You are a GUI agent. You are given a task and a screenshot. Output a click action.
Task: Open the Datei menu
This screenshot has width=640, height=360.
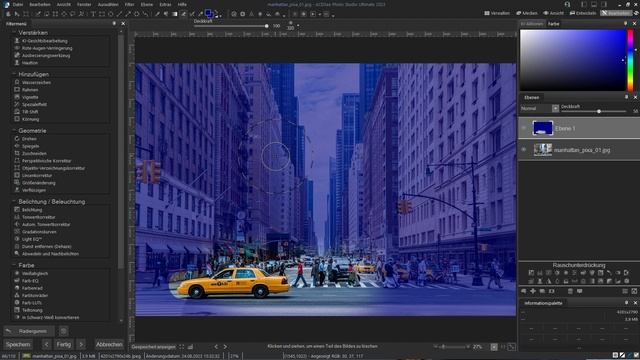click(18, 4)
